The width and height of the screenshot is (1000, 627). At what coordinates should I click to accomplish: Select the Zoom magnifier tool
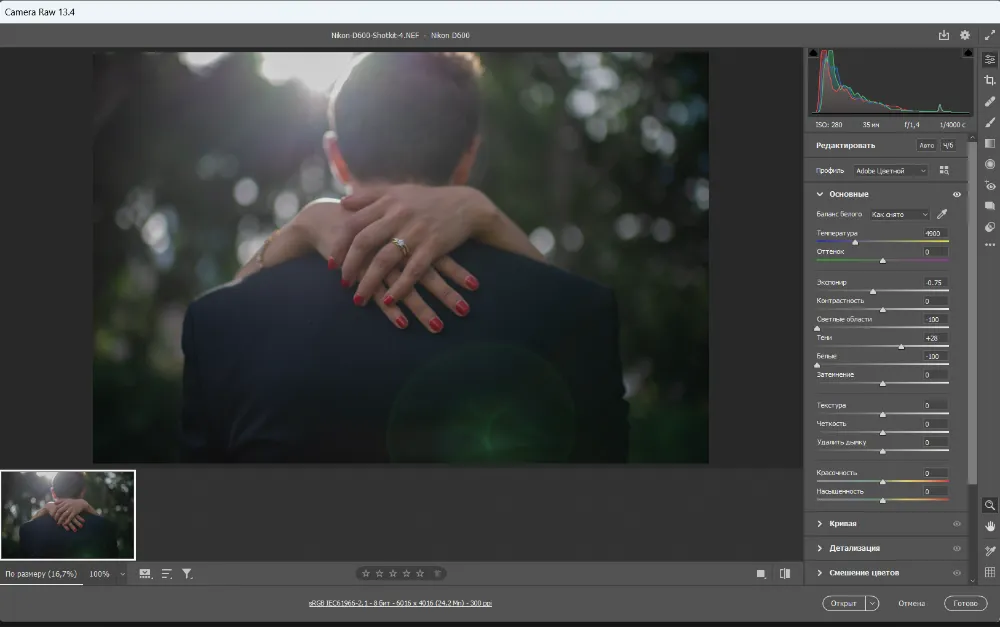989,505
